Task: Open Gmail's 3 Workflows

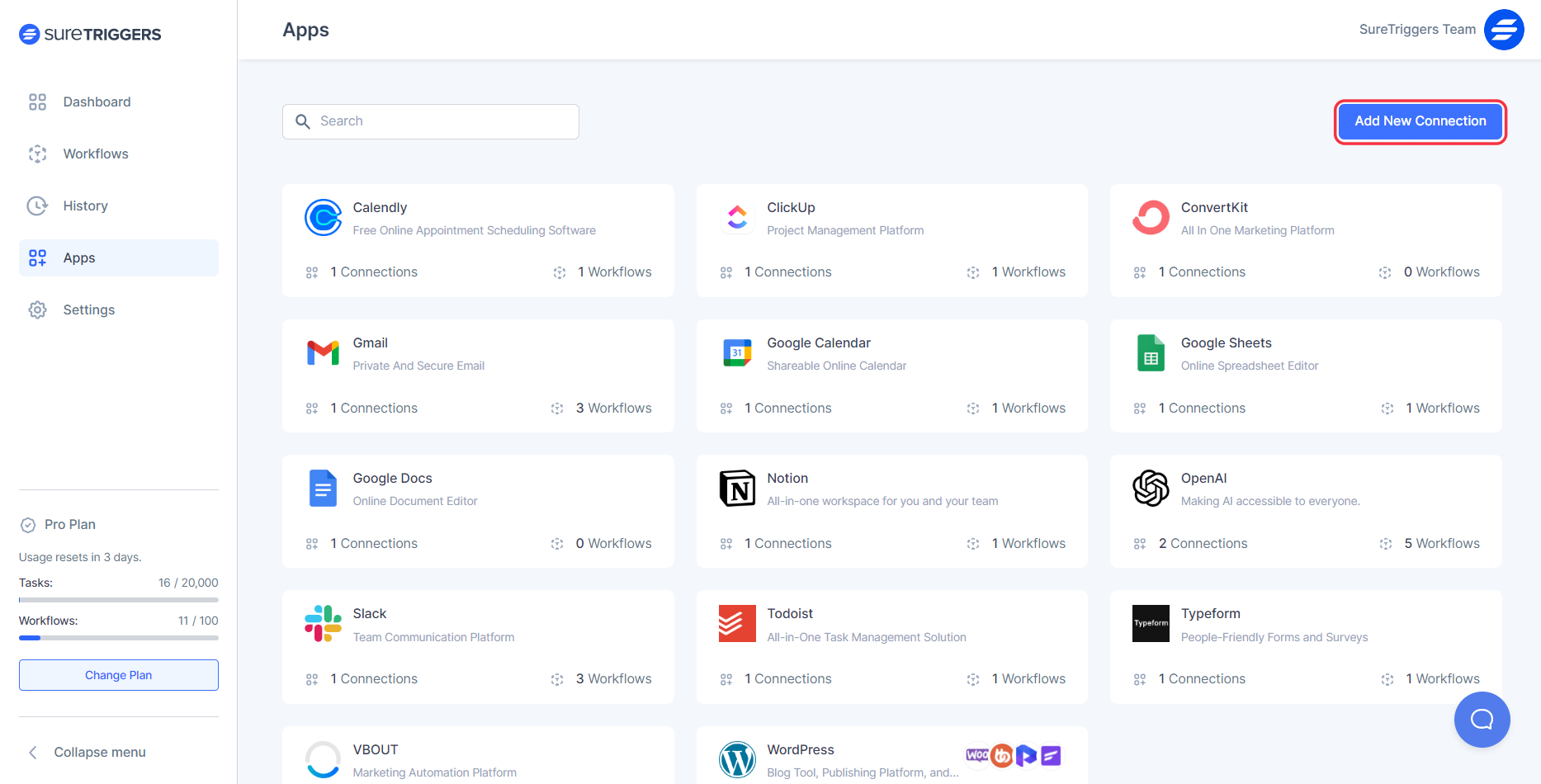Action: click(x=601, y=409)
